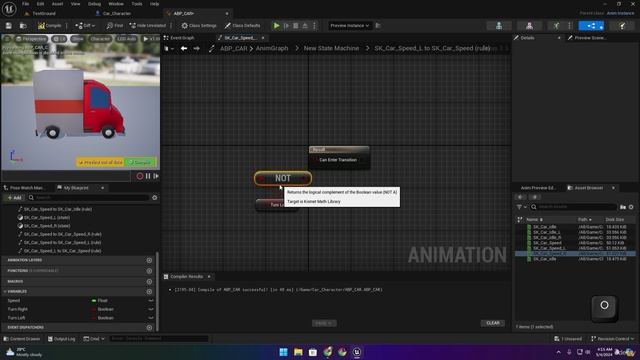This screenshot has height=360, width=640.
Task: Pause the preview animation
Action: pos(148,176)
